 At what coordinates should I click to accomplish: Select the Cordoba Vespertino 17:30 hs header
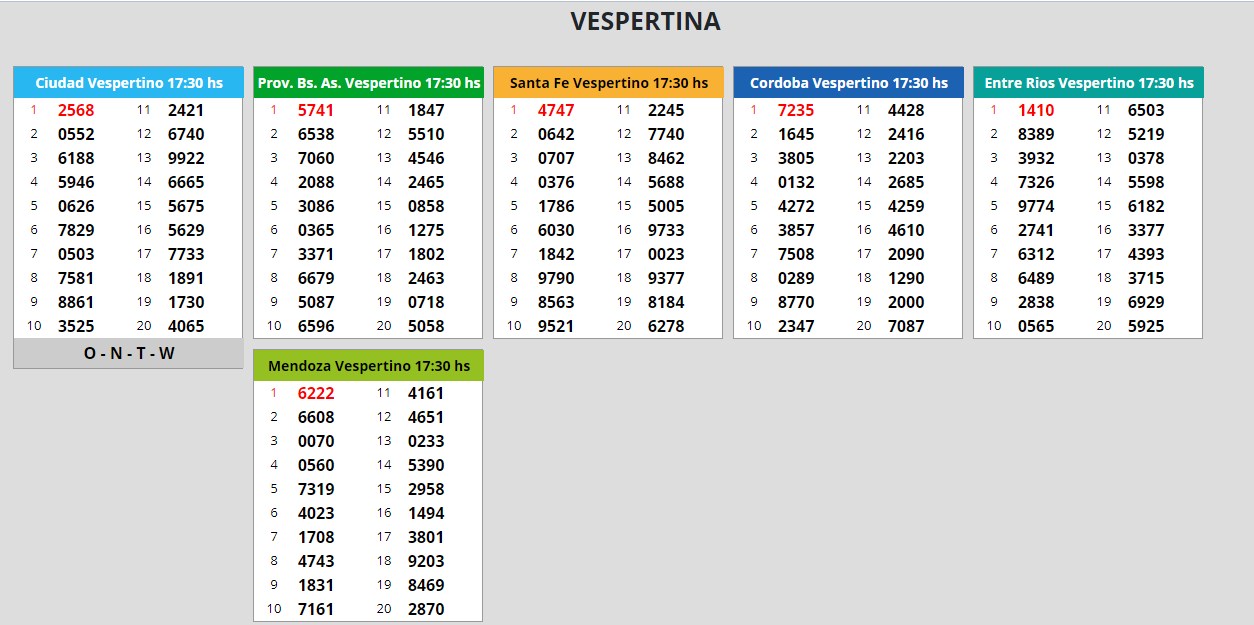click(848, 83)
